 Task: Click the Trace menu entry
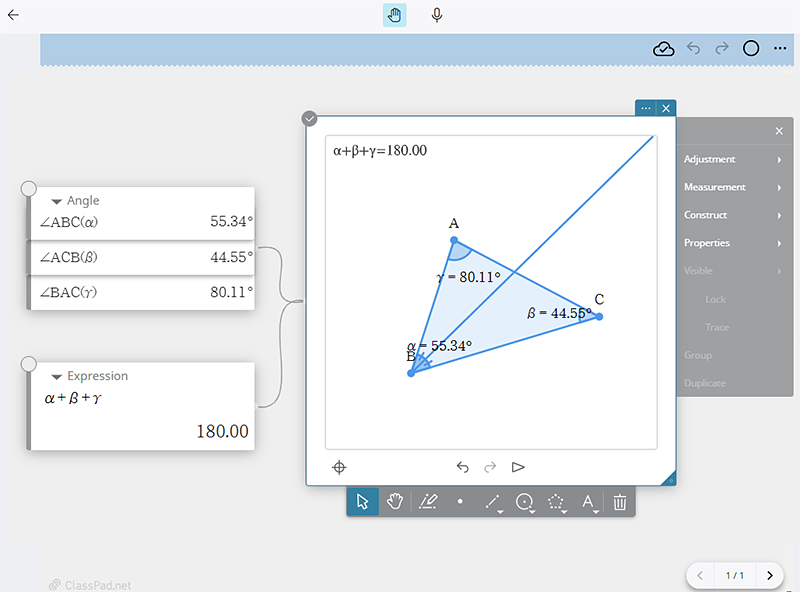point(717,327)
